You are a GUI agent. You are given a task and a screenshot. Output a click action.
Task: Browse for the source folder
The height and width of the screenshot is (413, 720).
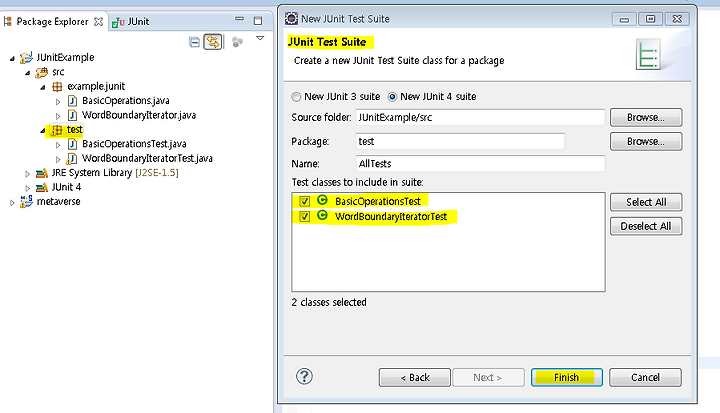click(646, 118)
